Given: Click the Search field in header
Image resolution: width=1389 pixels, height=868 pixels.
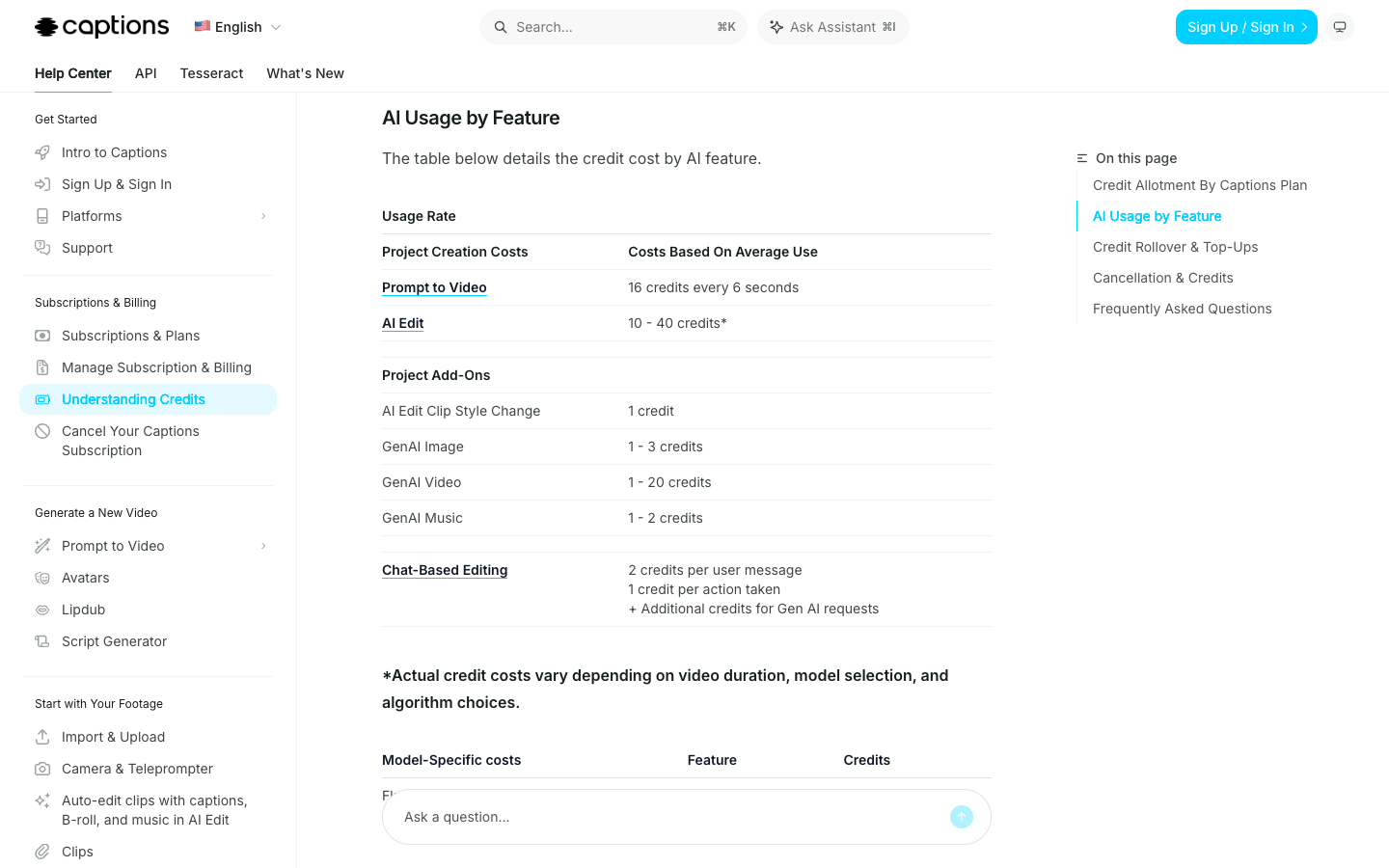Looking at the screenshot, I should pyautogui.click(x=613, y=27).
